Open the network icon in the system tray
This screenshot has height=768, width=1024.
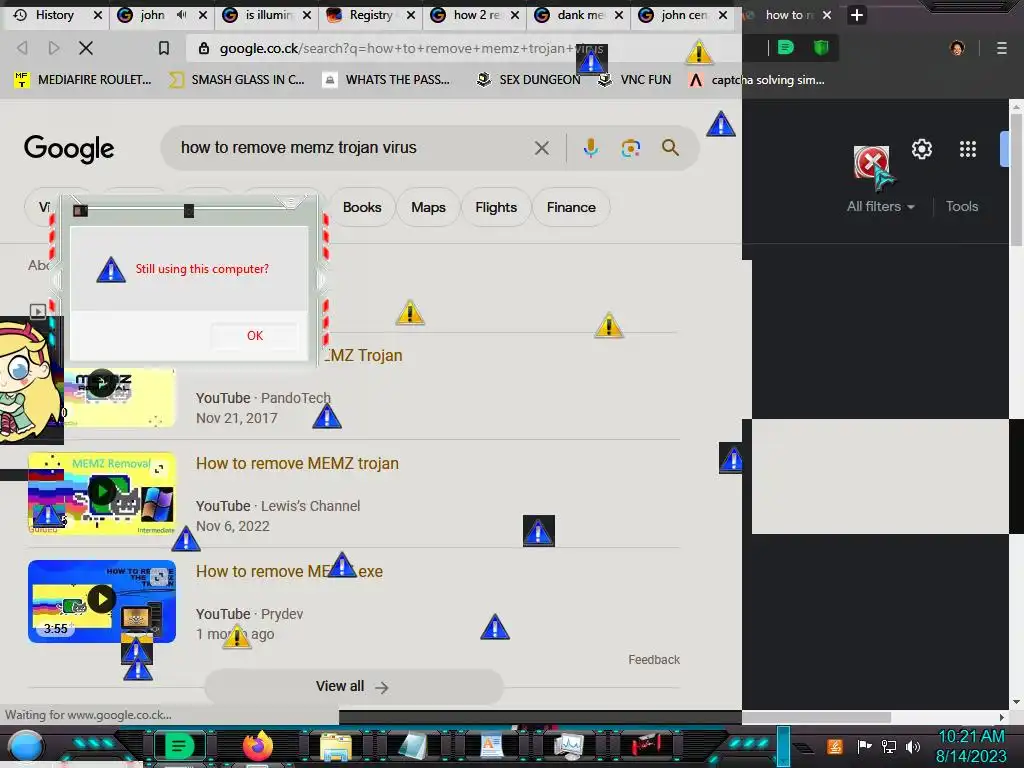pyautogui.click(x=889, y=746)
